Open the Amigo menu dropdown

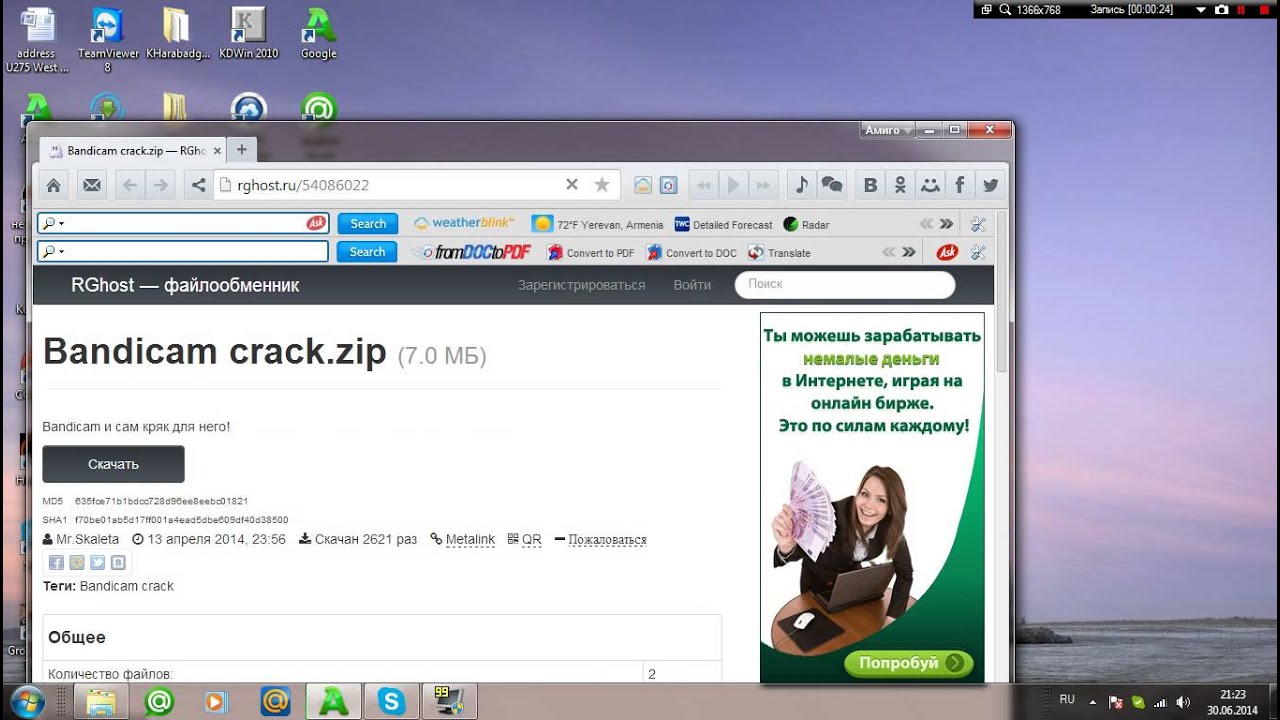coord(888,130)
